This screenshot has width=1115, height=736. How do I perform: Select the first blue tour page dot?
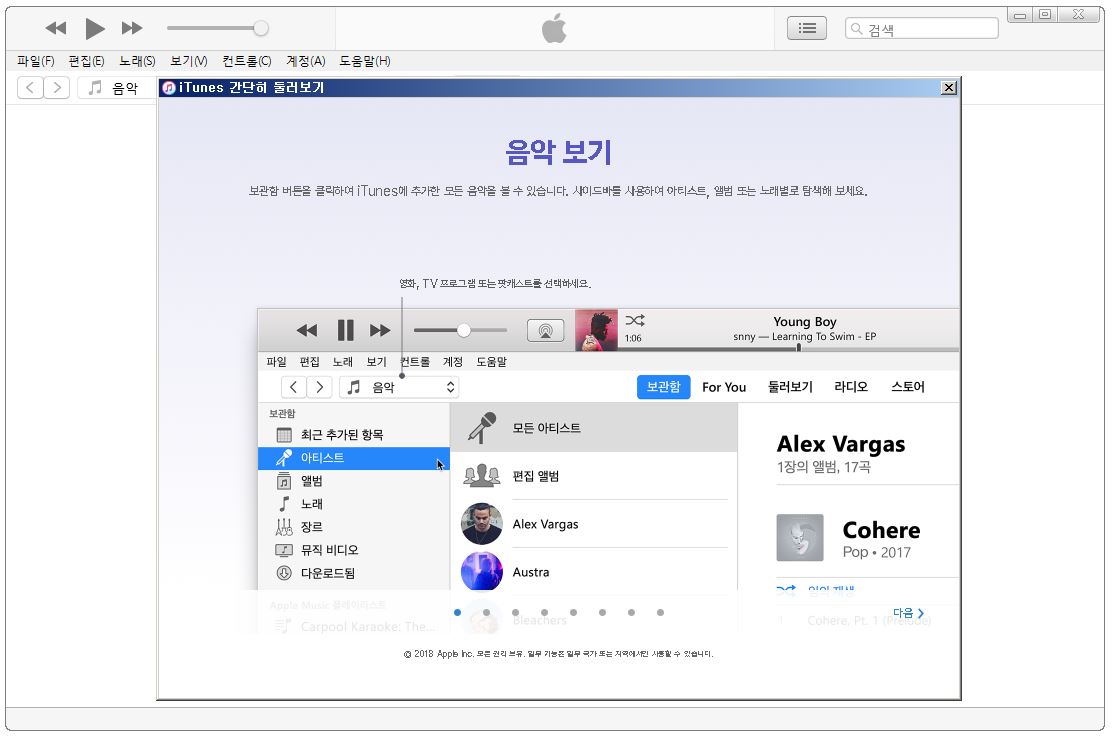pos(457,612)
